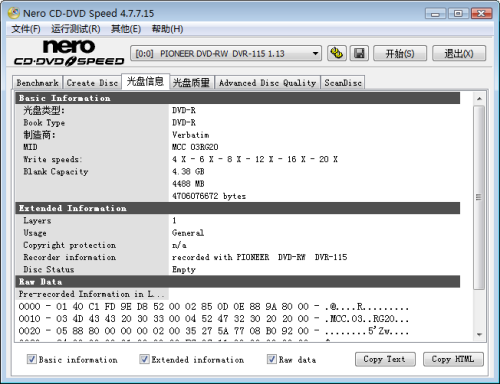The image size is (500, 384).
Task: Open the Advanced Disc Quality tab
Action: tap(267, 83)
